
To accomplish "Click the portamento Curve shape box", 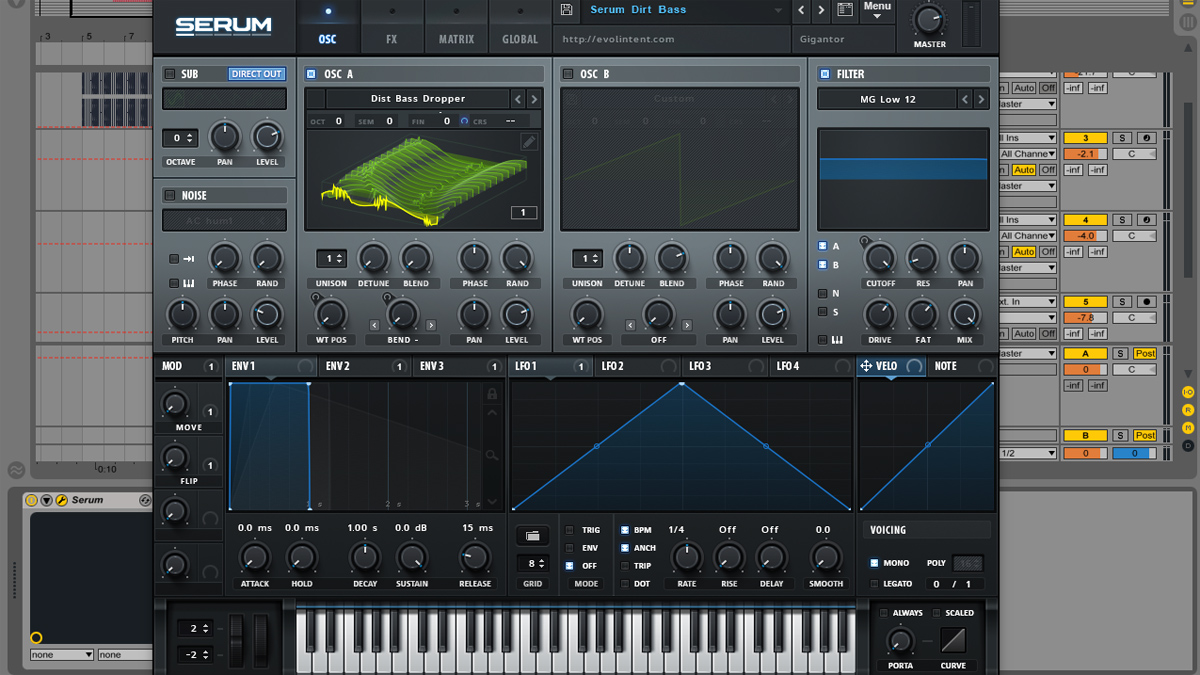I will click(x=953, y=640).
